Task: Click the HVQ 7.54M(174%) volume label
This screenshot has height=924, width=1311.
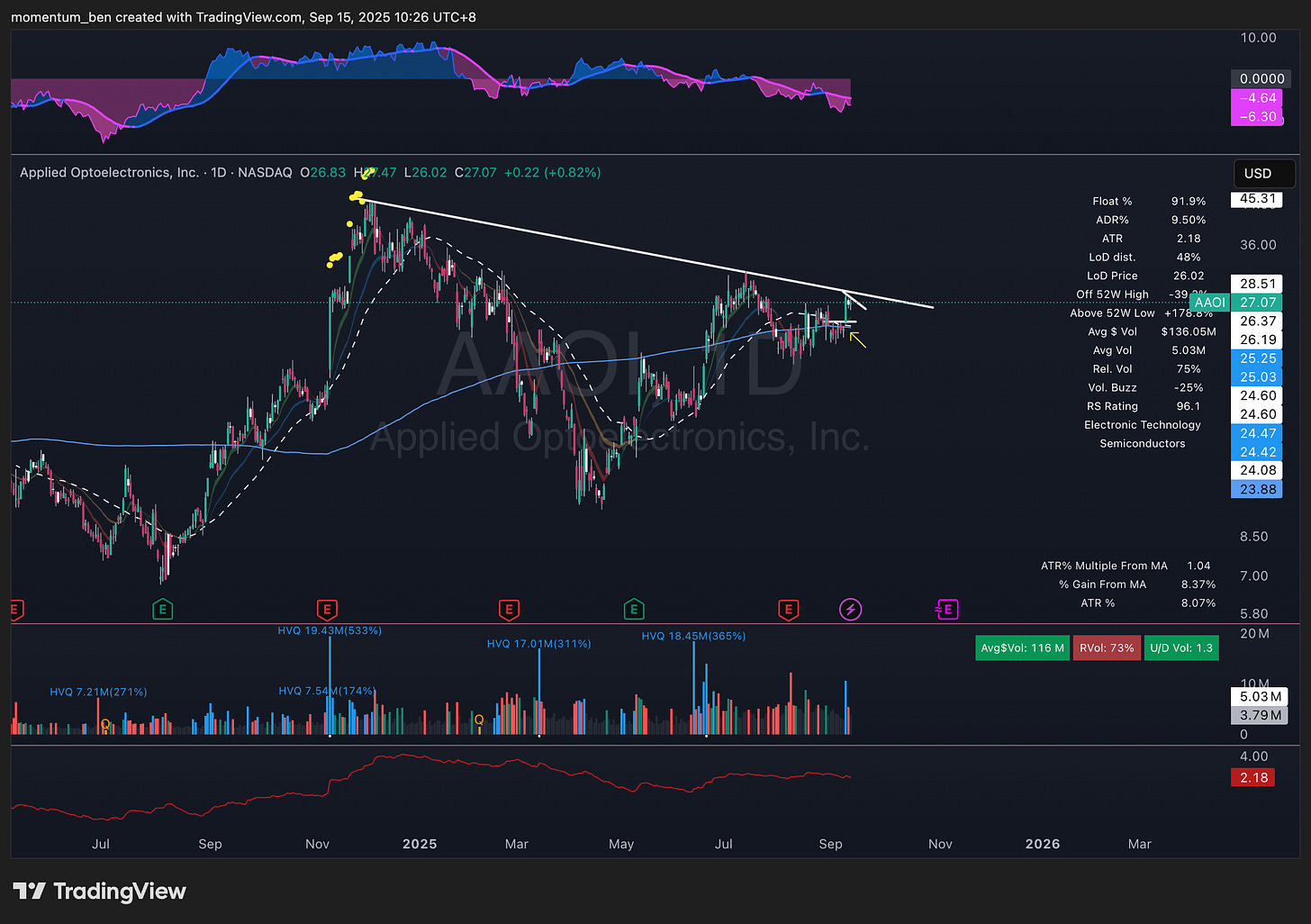Action: pos(327,691)
